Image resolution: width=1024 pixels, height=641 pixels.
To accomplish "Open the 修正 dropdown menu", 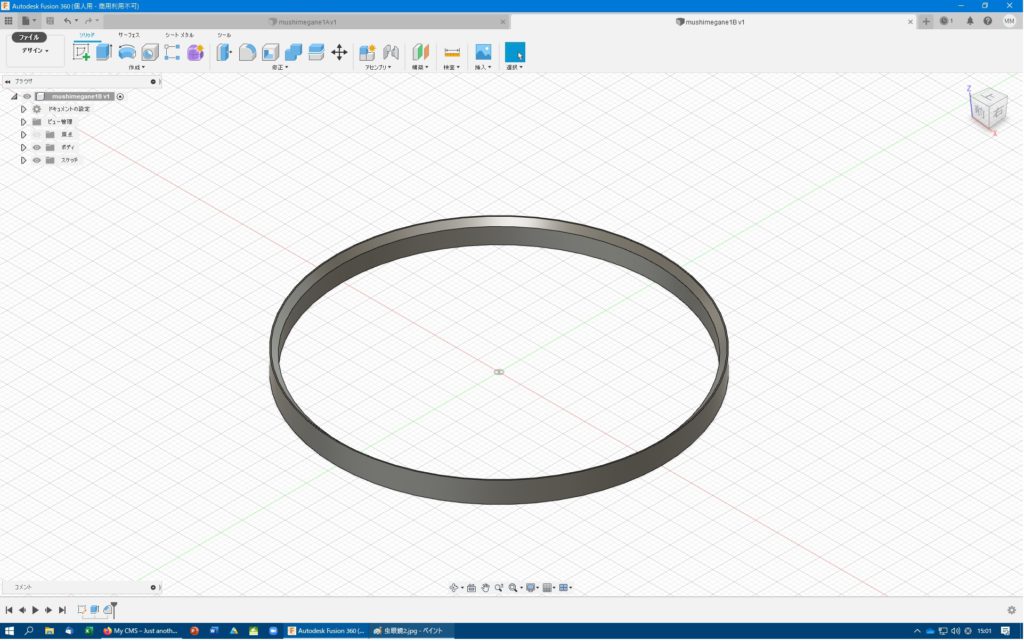I will (280, 67).
